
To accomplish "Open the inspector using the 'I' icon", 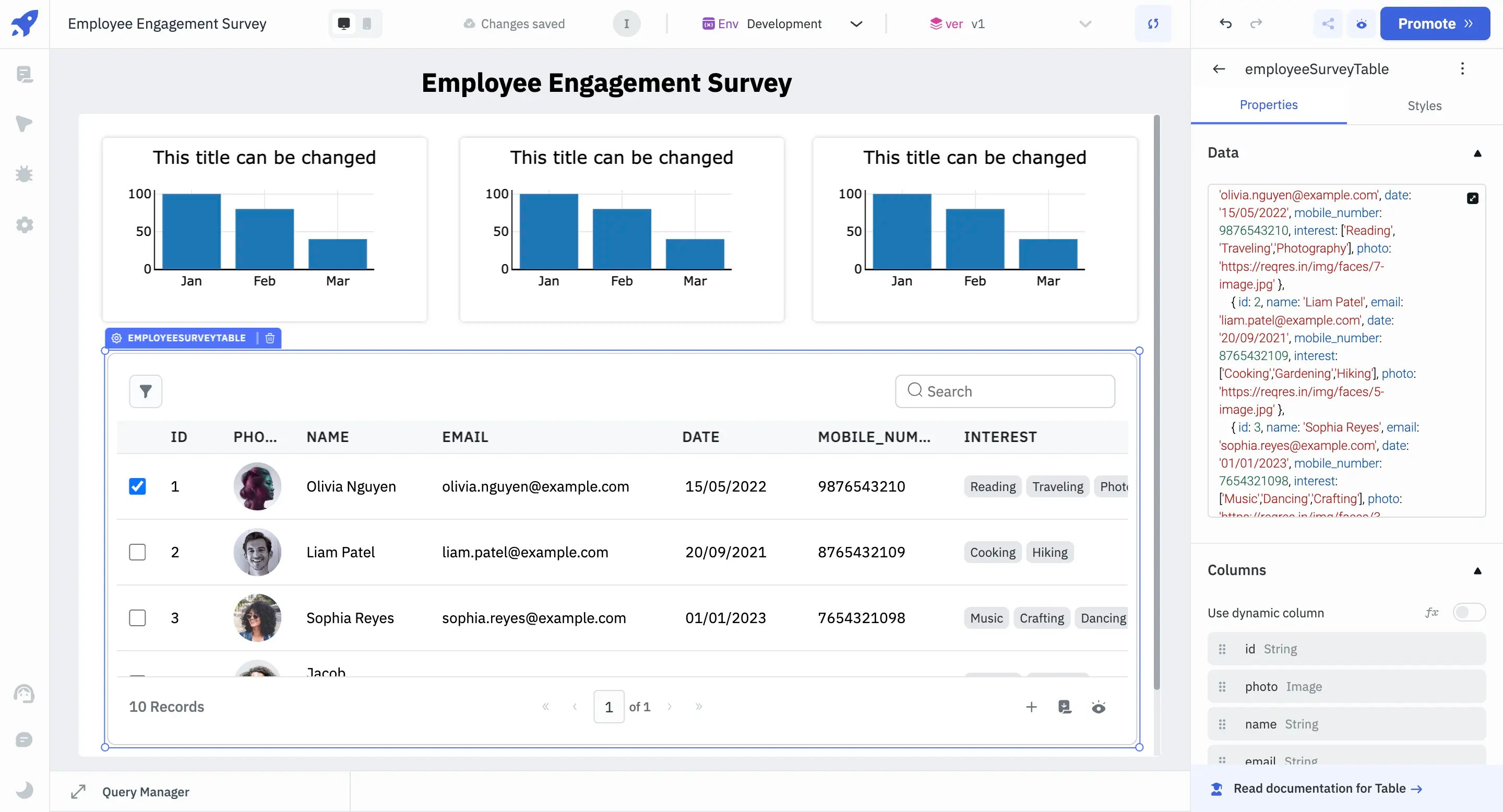I will click(626, 24).
